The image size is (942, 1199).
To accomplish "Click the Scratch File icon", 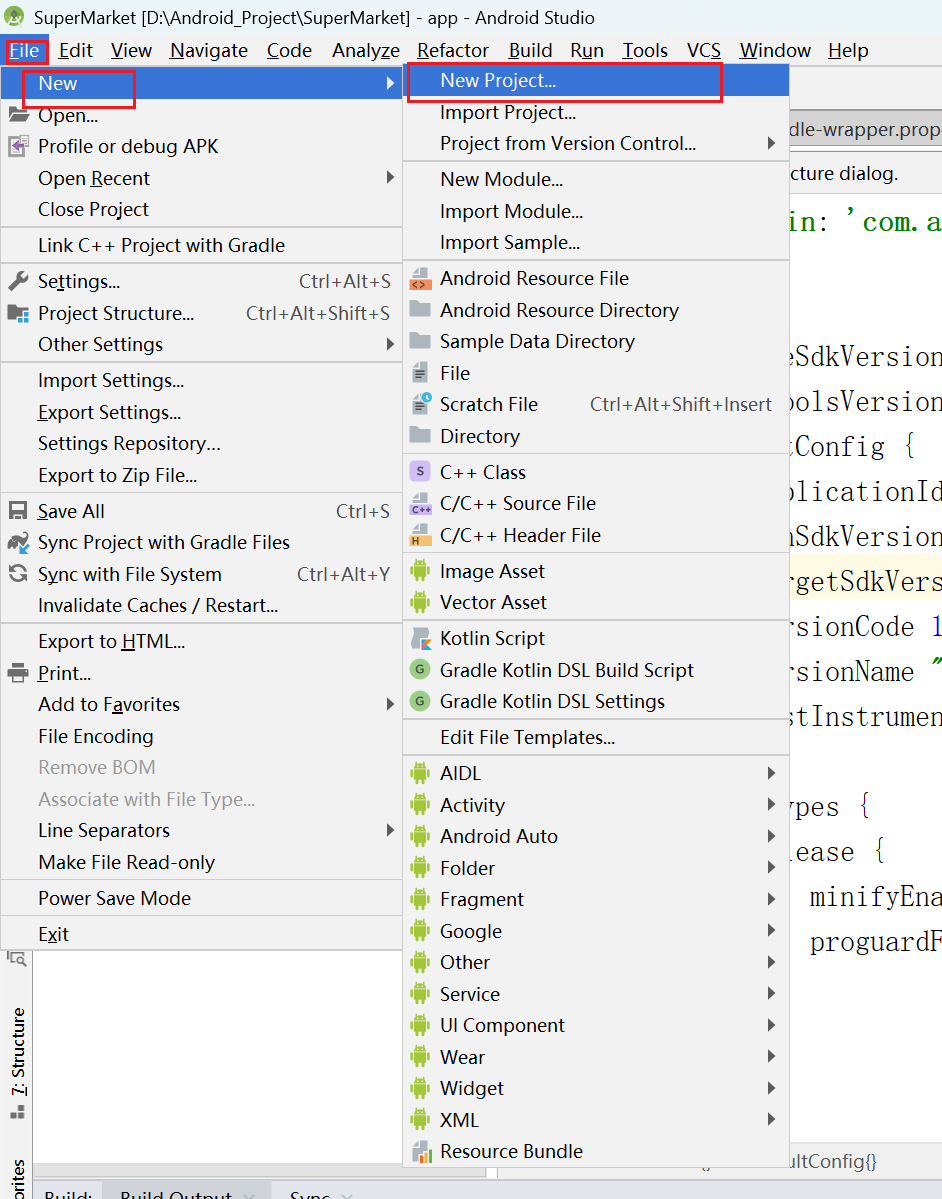I will point(421,404).
